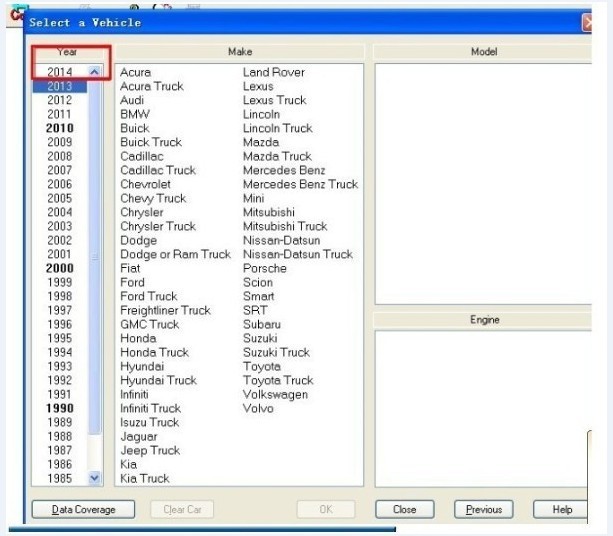The image size is (613, 536).
Task: Select Lexus Truck make
Action: [x=274, y=100]
